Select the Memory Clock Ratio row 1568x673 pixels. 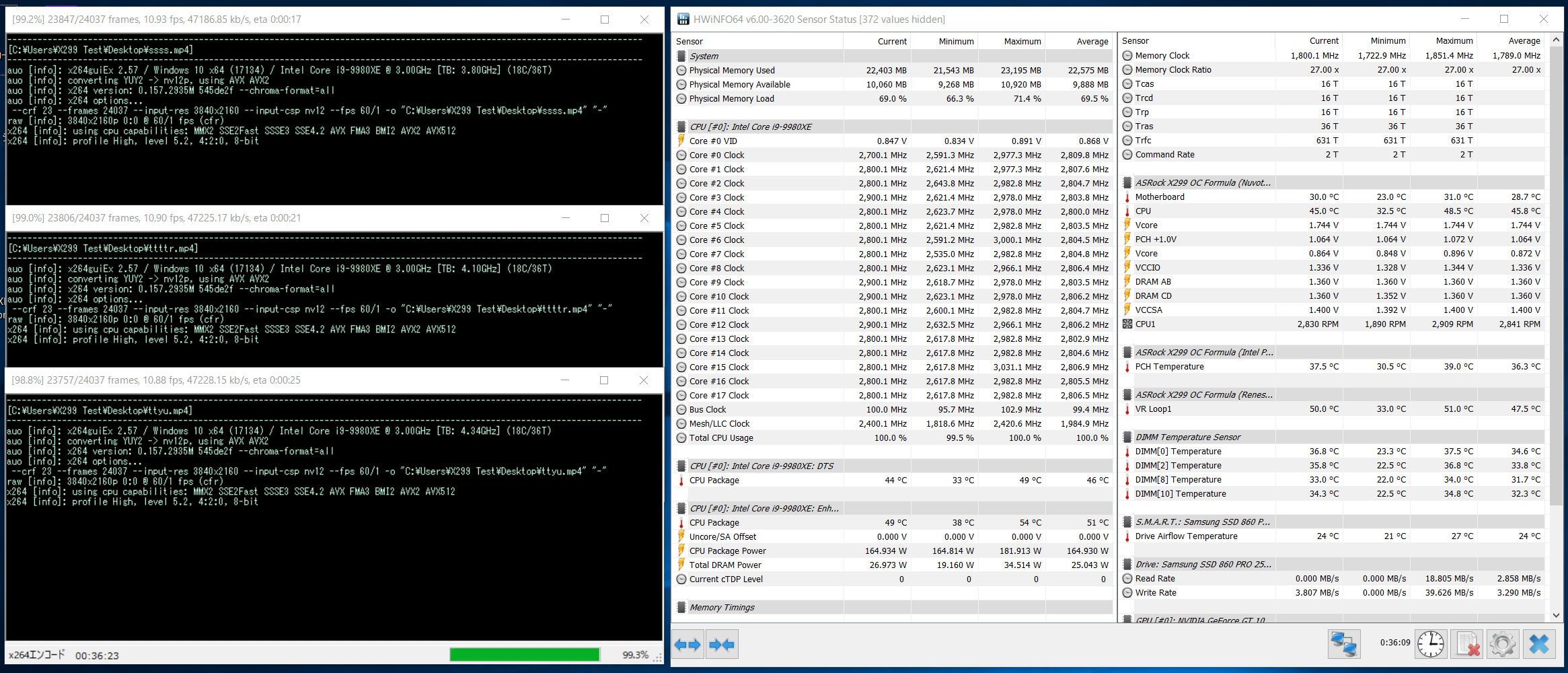point(1332,69)
